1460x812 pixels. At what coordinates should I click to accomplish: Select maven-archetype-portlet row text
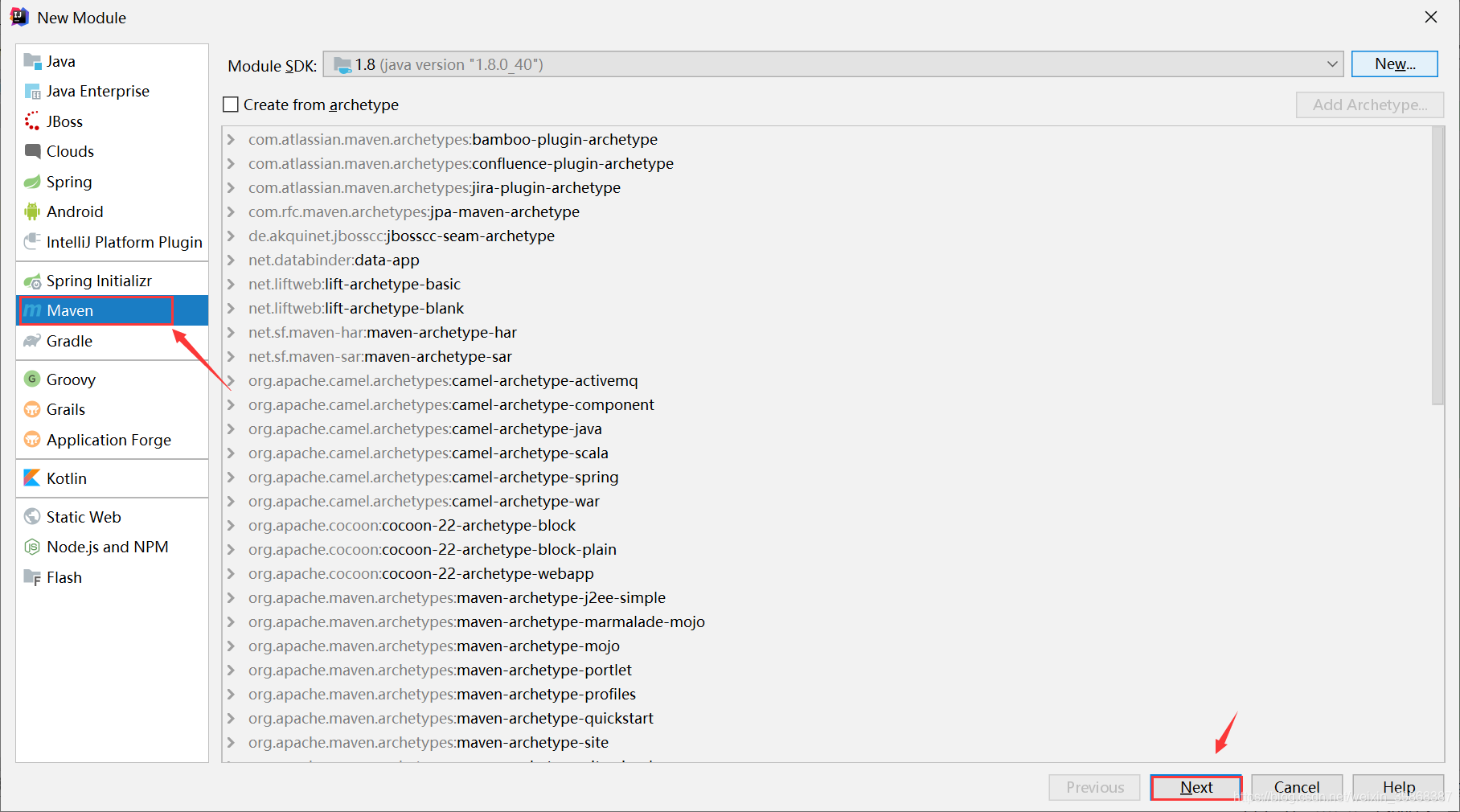tap(440, 670)
